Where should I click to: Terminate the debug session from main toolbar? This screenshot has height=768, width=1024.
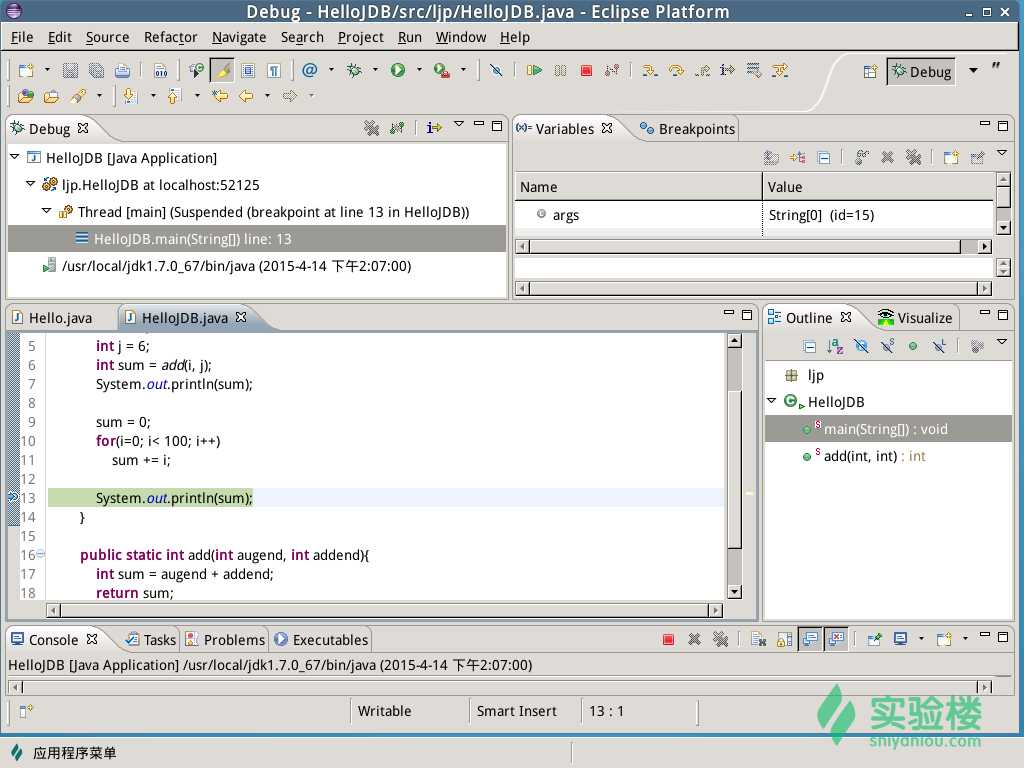tap(587, 70)
